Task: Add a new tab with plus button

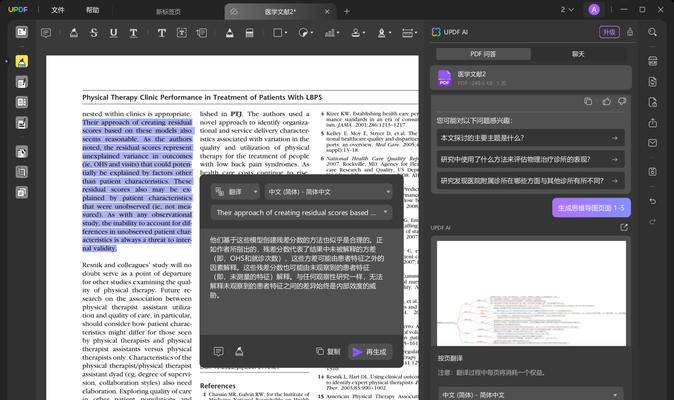Action: point(347,12)
